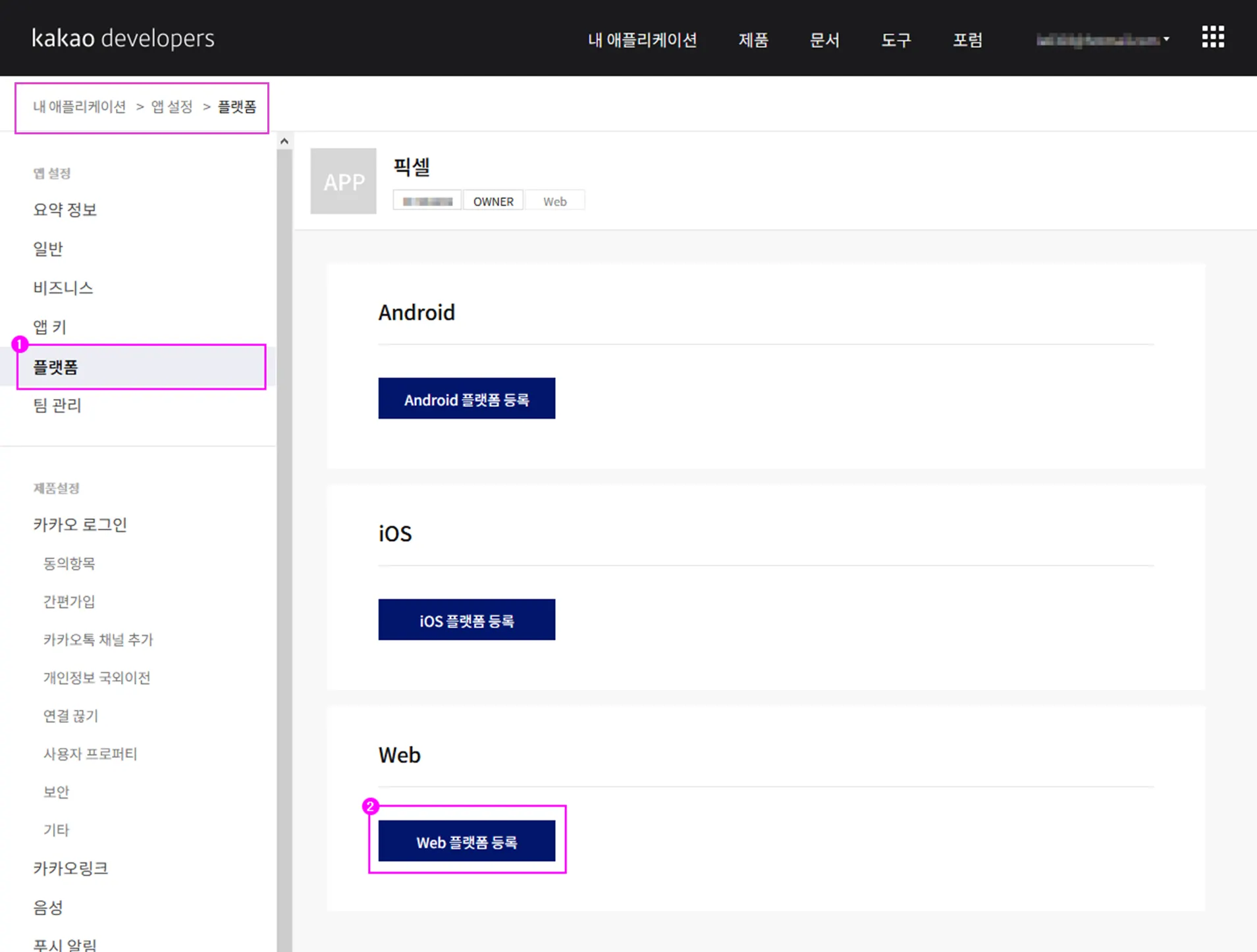The height and width of the screenshot is (952, 1257).
Task: Expand the account email dropdown
Action: click(x=1103, y=40)
